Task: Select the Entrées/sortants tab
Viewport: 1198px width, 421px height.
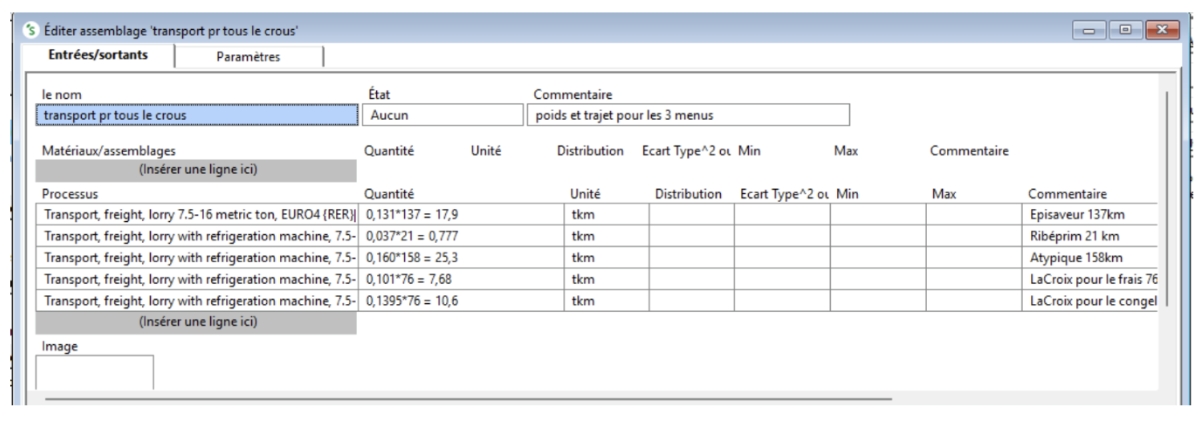Action: pos(98,55)
